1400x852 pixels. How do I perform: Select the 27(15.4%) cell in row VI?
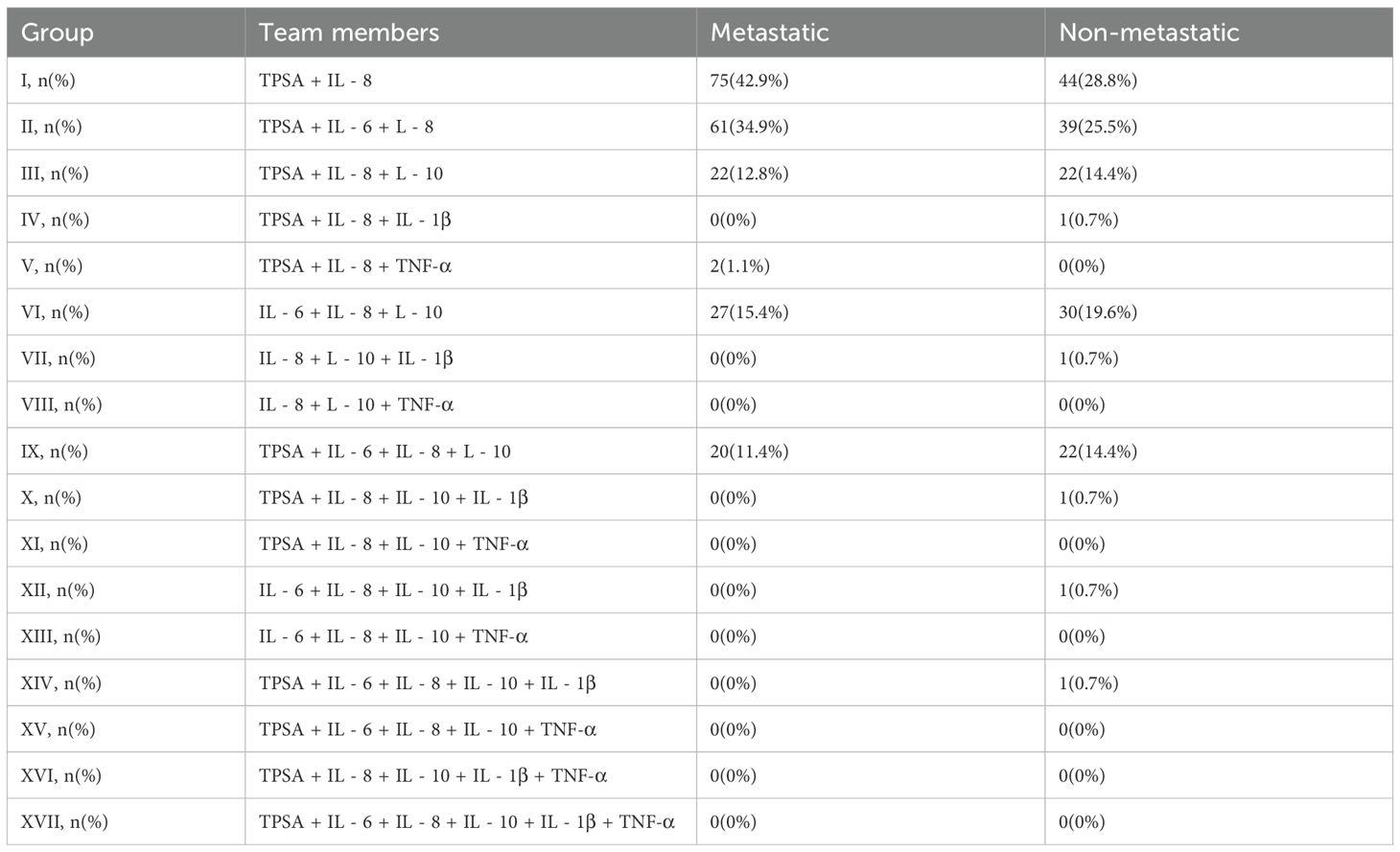pos(749,312)
